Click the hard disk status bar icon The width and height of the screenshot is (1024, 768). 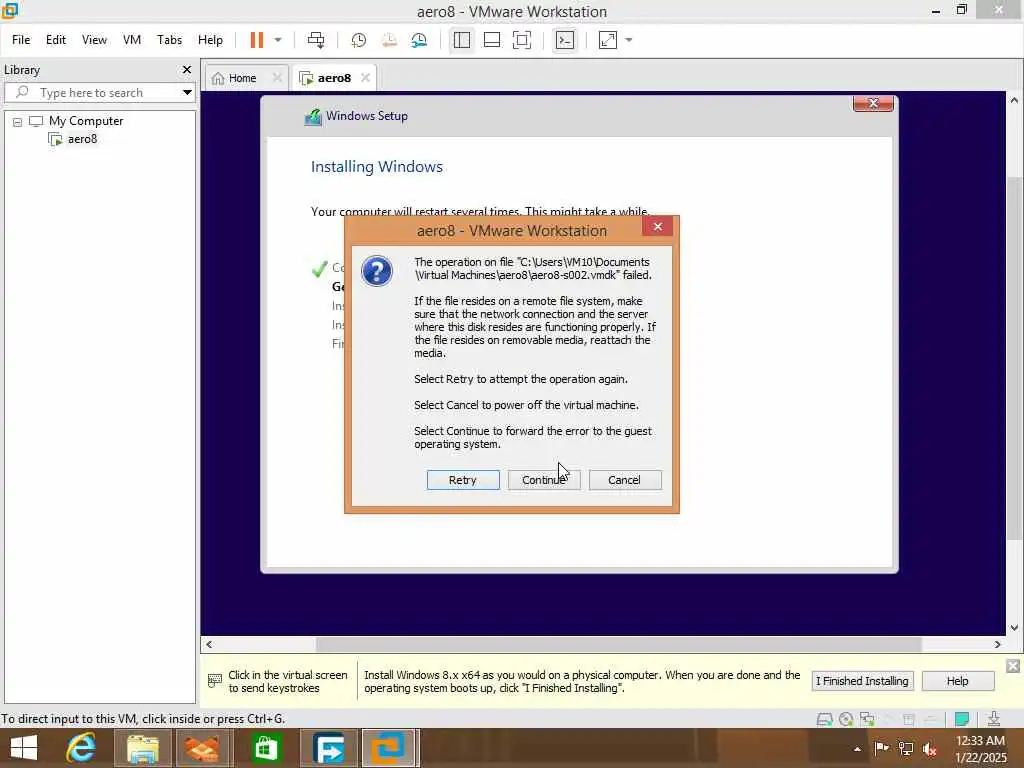[x=825, y=719]
